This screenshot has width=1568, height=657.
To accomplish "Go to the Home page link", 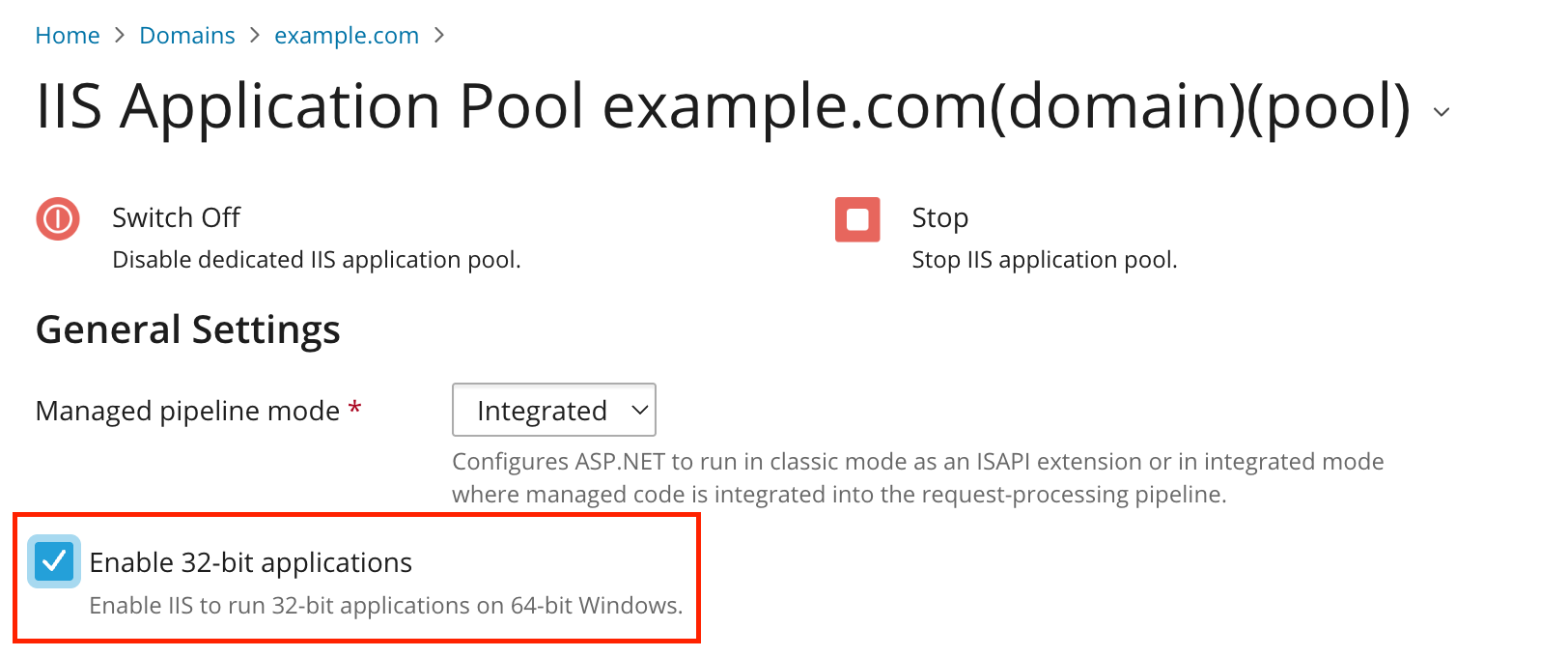I will point(67,35).
